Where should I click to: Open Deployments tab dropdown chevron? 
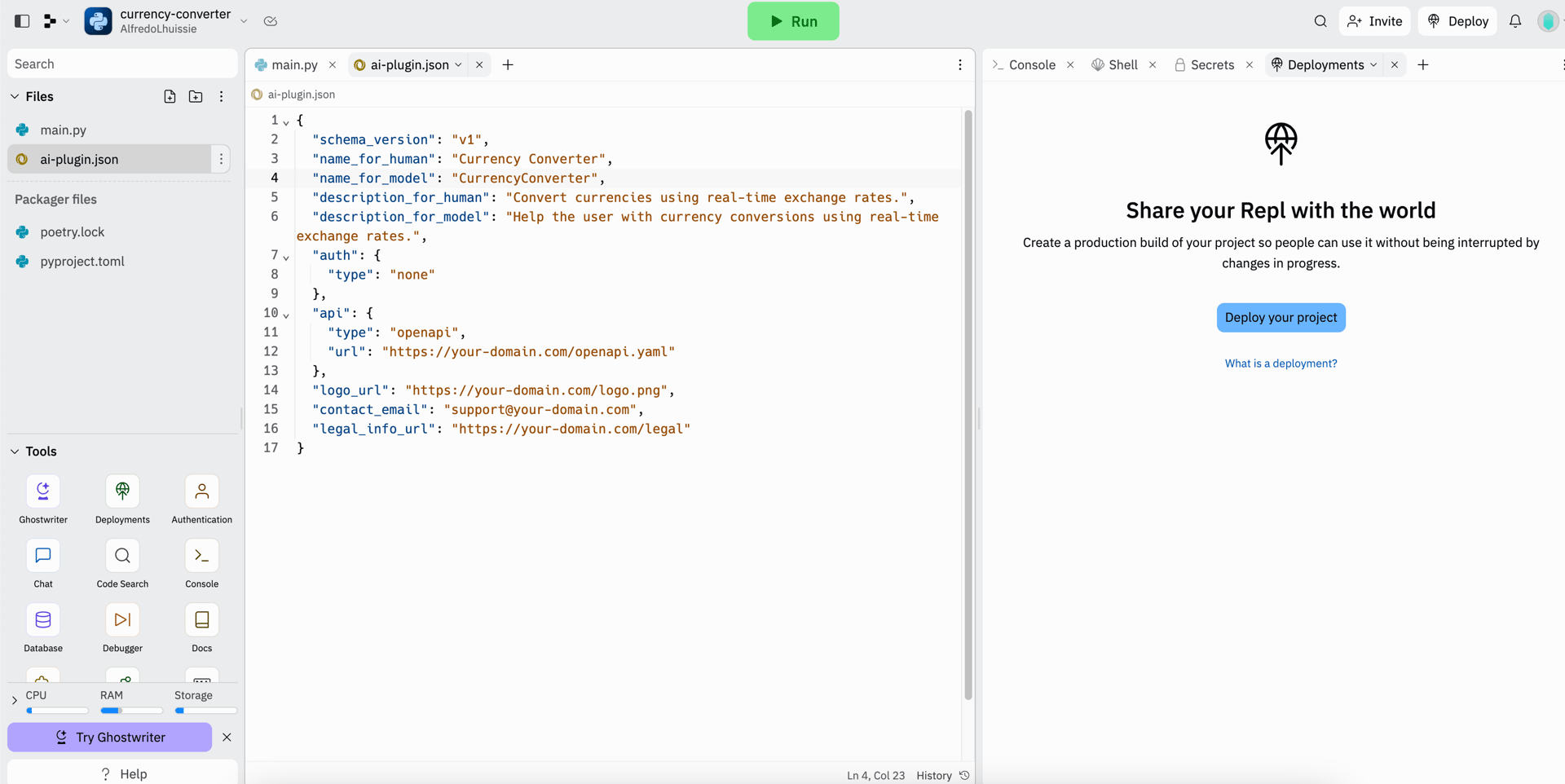pyautogui.click(x=1373, y=64)
